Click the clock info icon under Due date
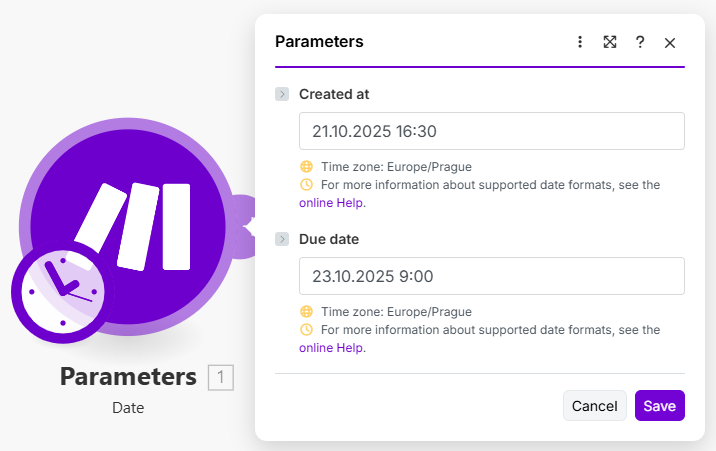This screenshot has width=716, height=451. 306,329
